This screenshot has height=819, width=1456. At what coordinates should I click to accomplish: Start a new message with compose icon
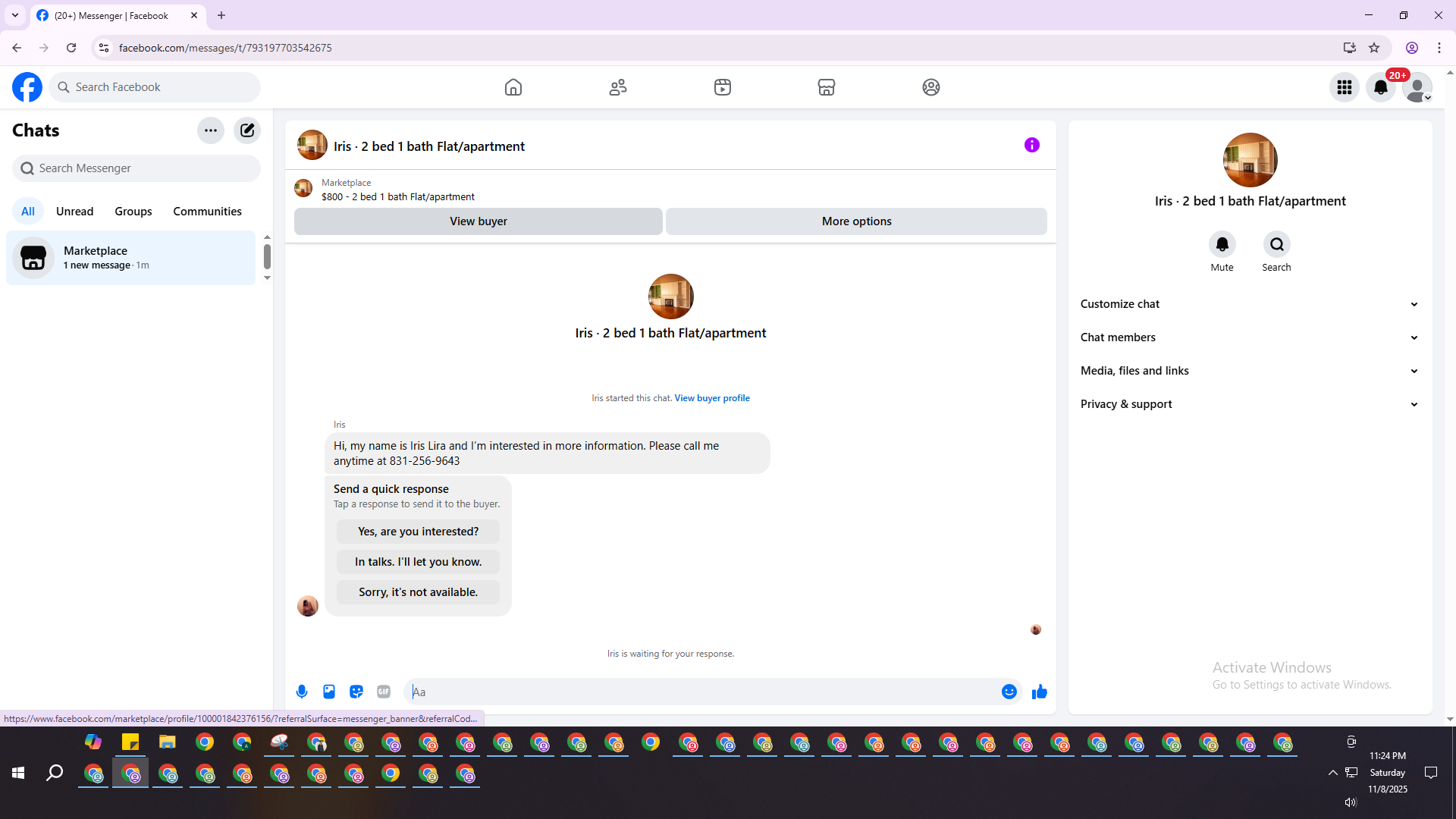pos(247,130)
